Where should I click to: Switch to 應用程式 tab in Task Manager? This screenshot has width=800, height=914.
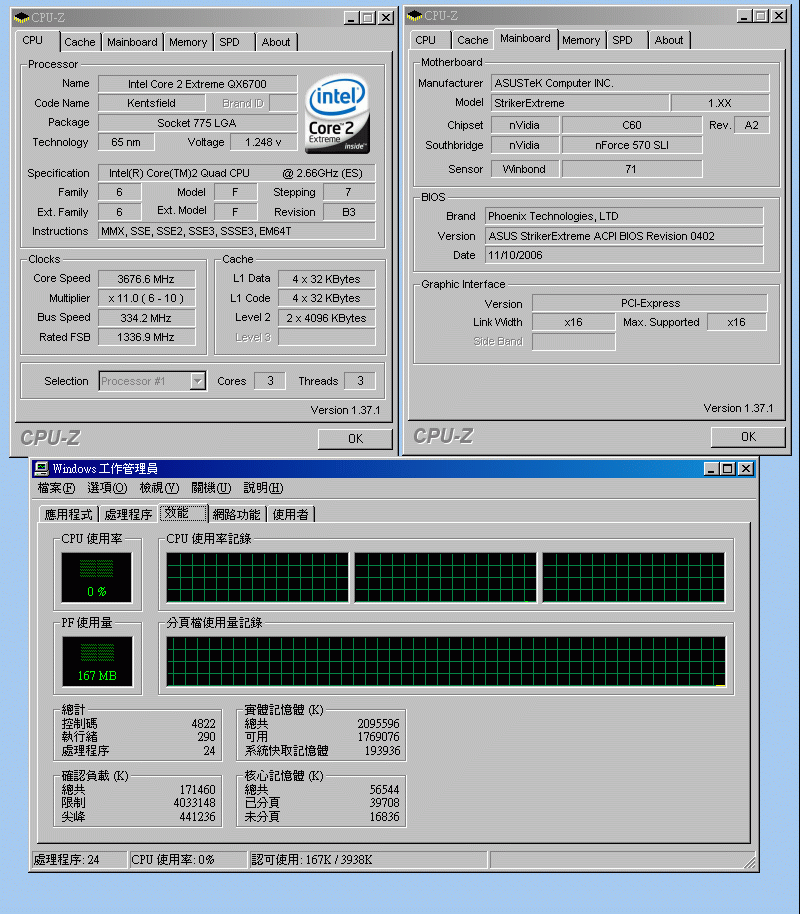pos(68,515)
